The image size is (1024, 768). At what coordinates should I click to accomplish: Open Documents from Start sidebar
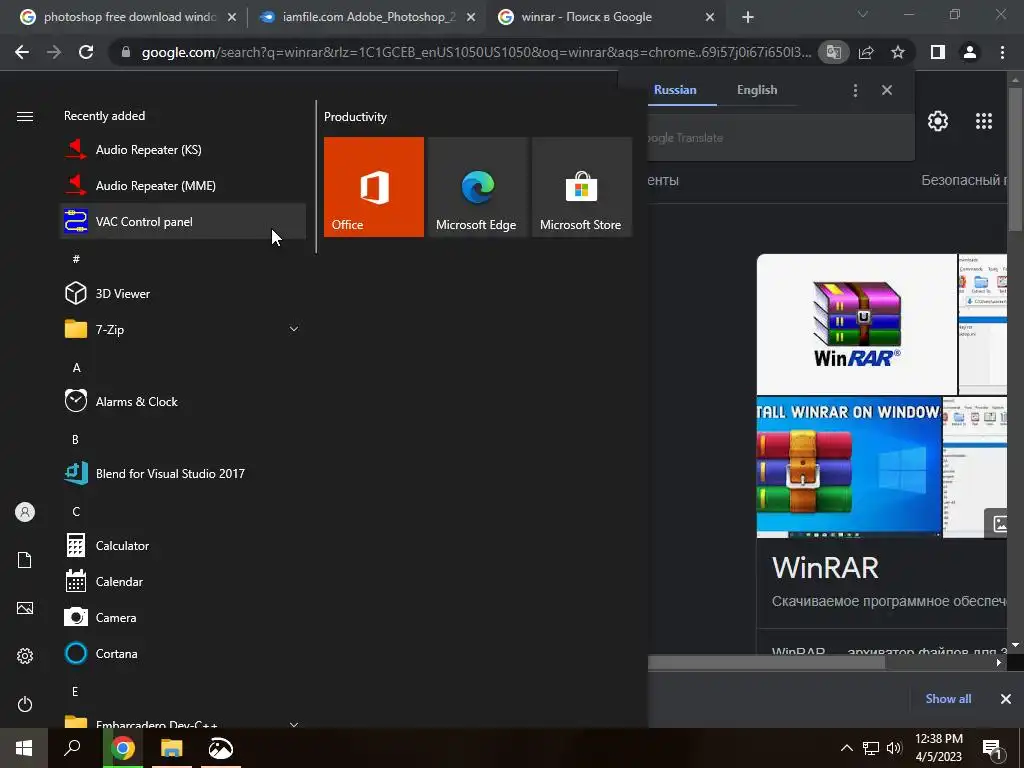pyautogui.click(x=25, y=560)
